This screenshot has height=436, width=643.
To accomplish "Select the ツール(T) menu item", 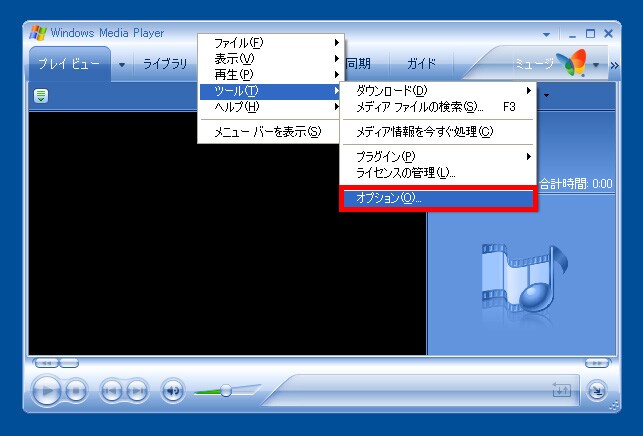I will [x=271, y=91].
